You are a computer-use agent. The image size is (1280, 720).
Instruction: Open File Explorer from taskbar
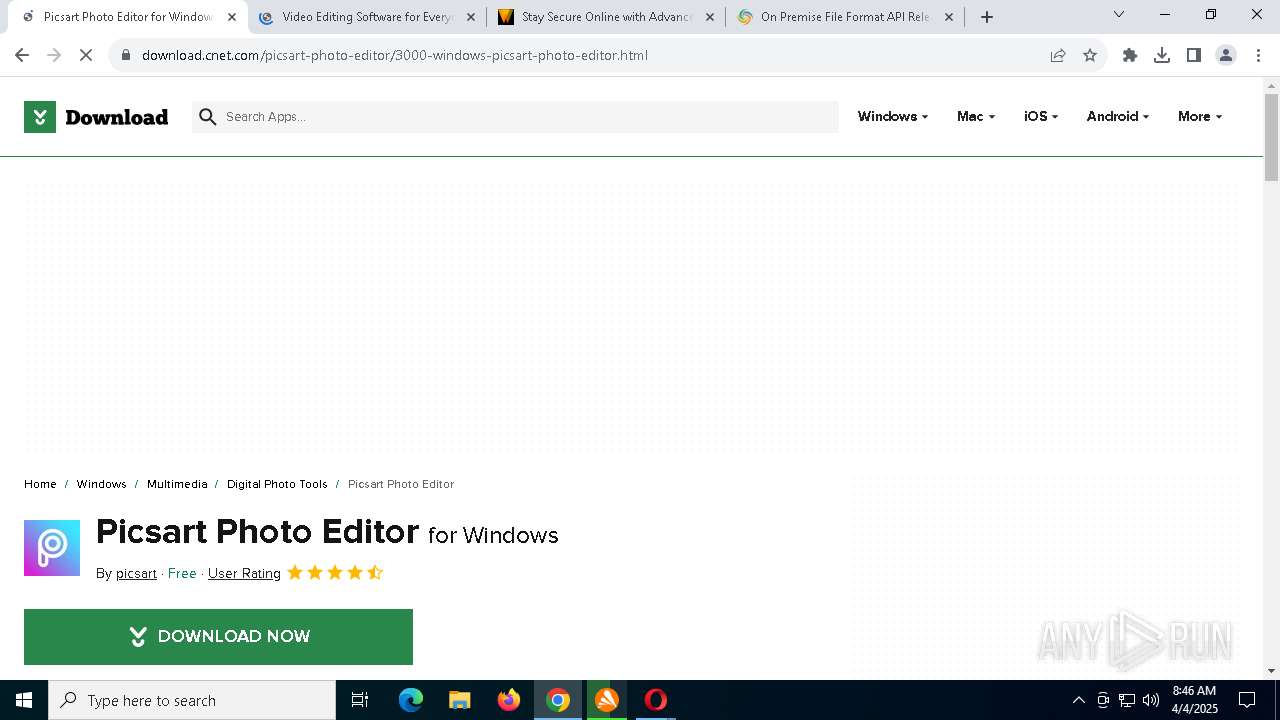coord(460,700)
